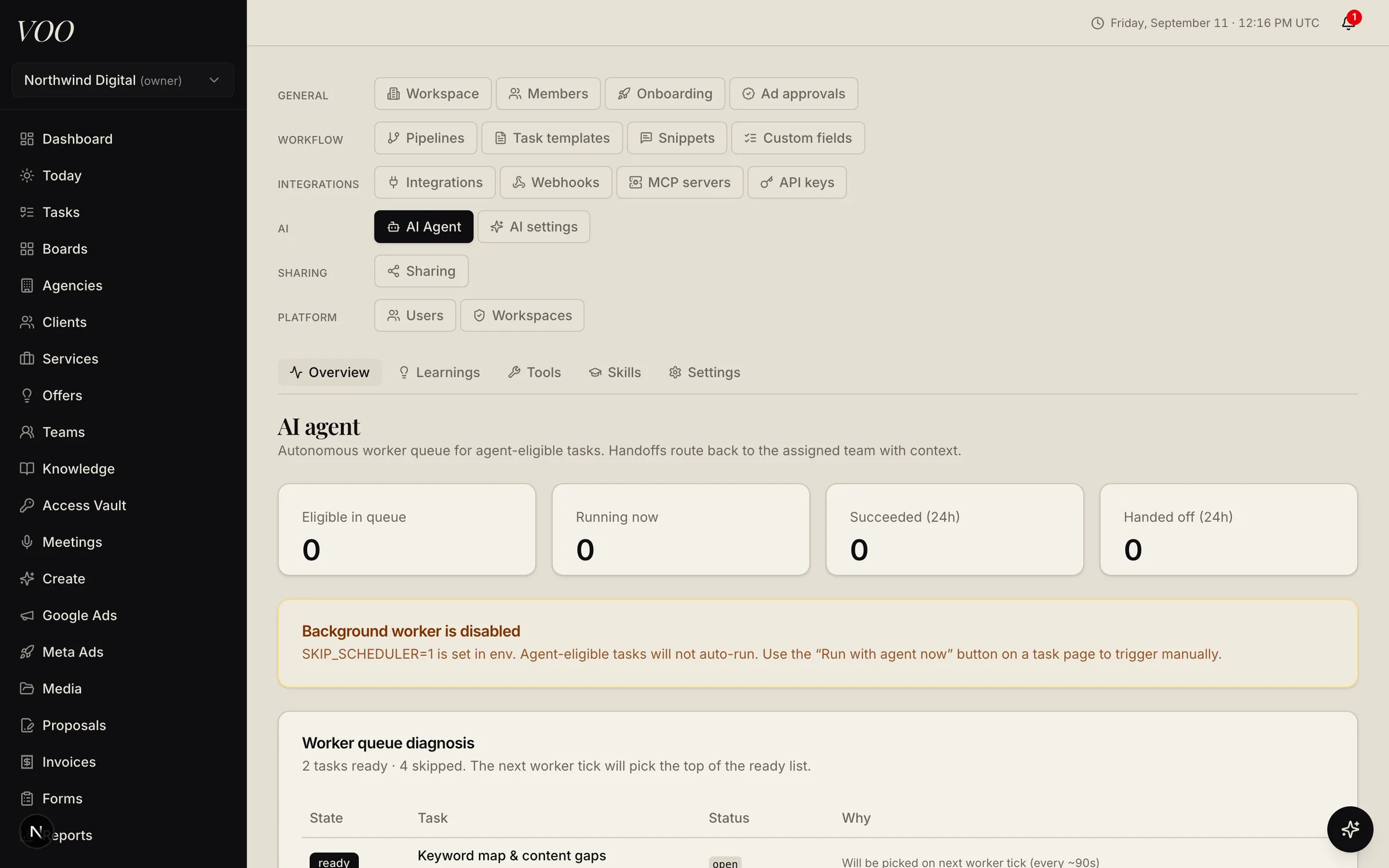Click 'Keyword map & content gaps' task
The width and height of the screenshot is (1389, 868).
[512, 855]
